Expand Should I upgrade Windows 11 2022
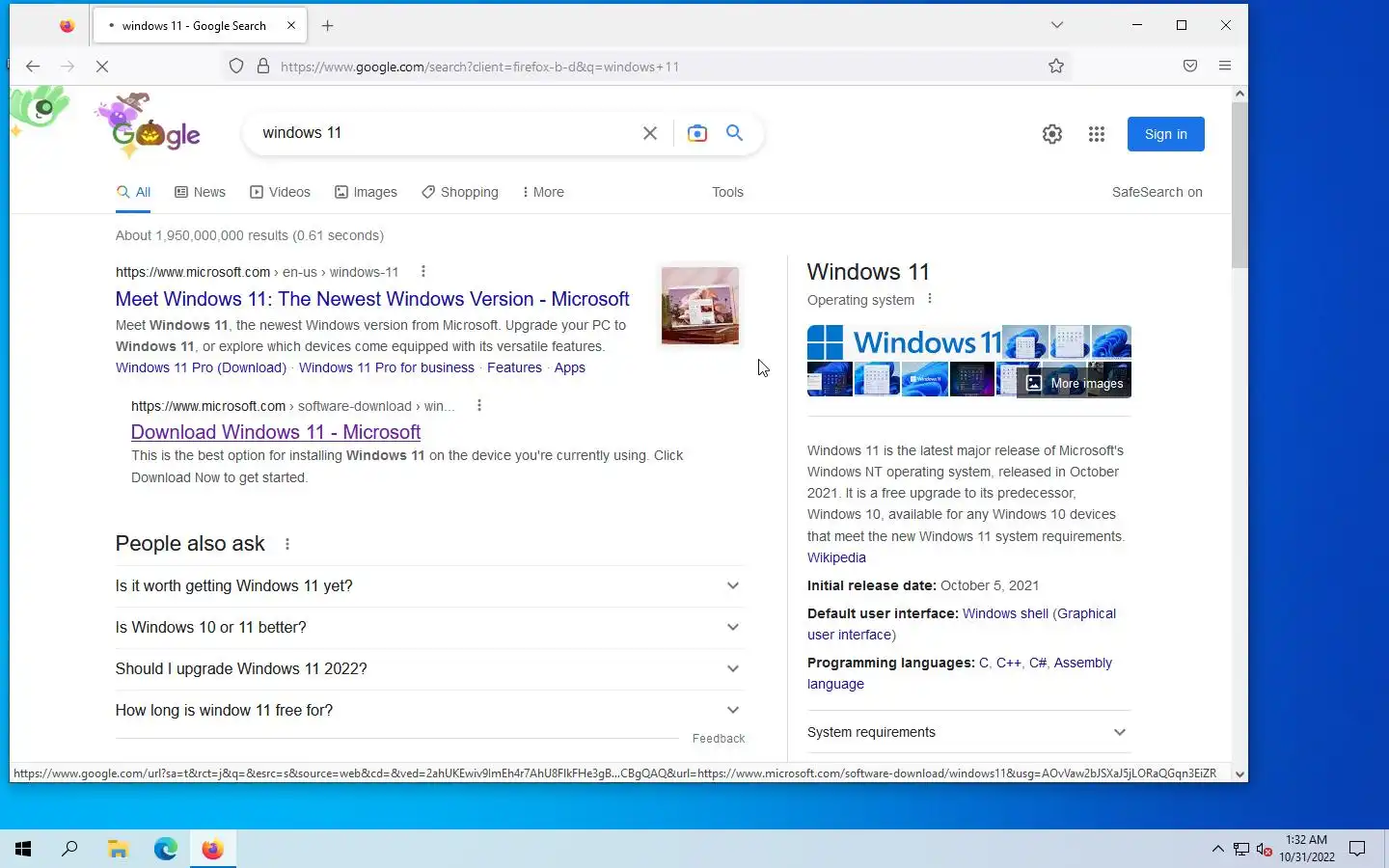Image resolution: width=1389 pixels, height=868 pixels. (x=429, y=669)
